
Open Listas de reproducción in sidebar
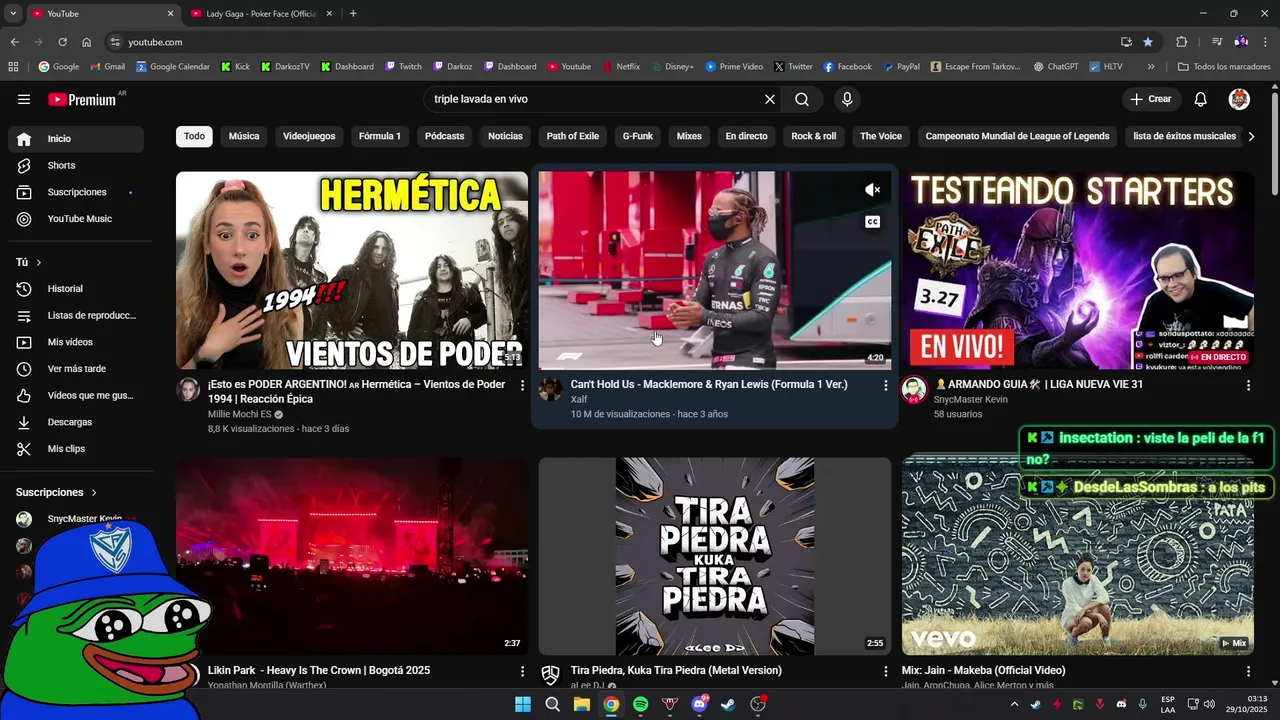pyautogui.click(x=76, y=315)
